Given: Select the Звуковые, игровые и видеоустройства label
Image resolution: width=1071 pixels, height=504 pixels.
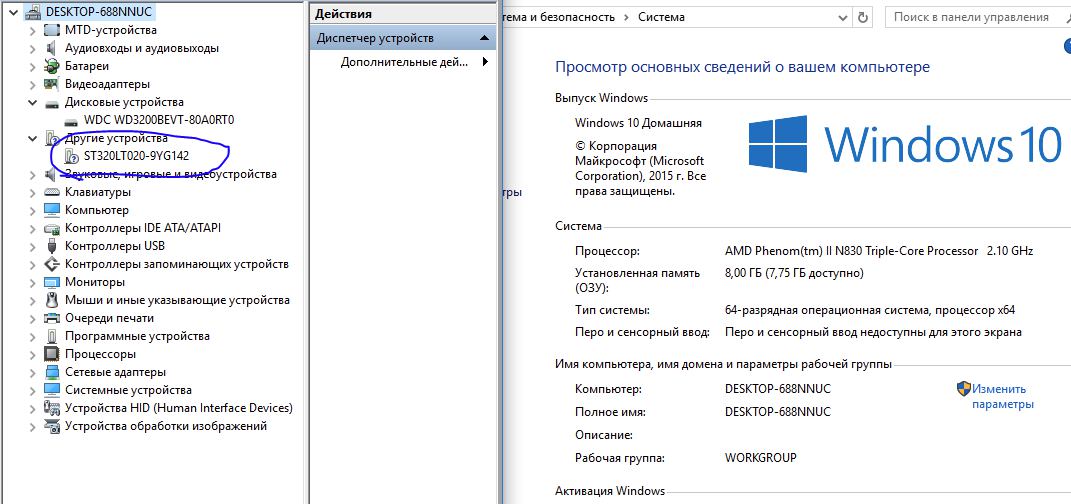Looking at the screenshot, I should (171, 174).
